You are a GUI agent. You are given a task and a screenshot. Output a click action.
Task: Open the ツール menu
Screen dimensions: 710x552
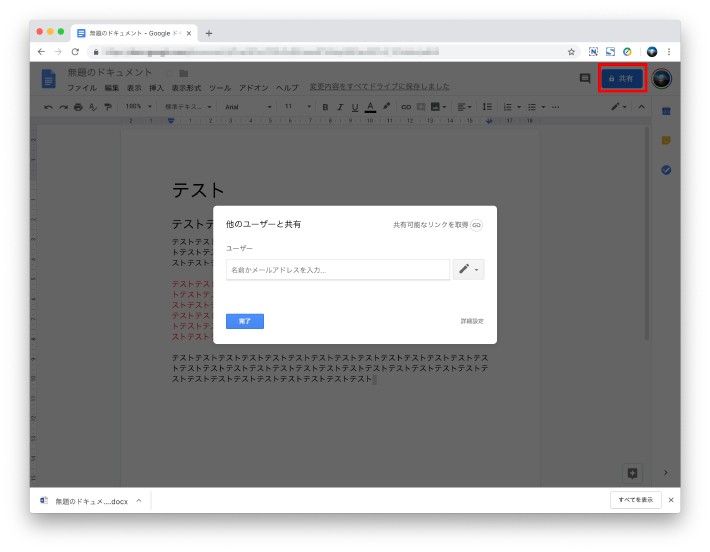coord(220,88)
